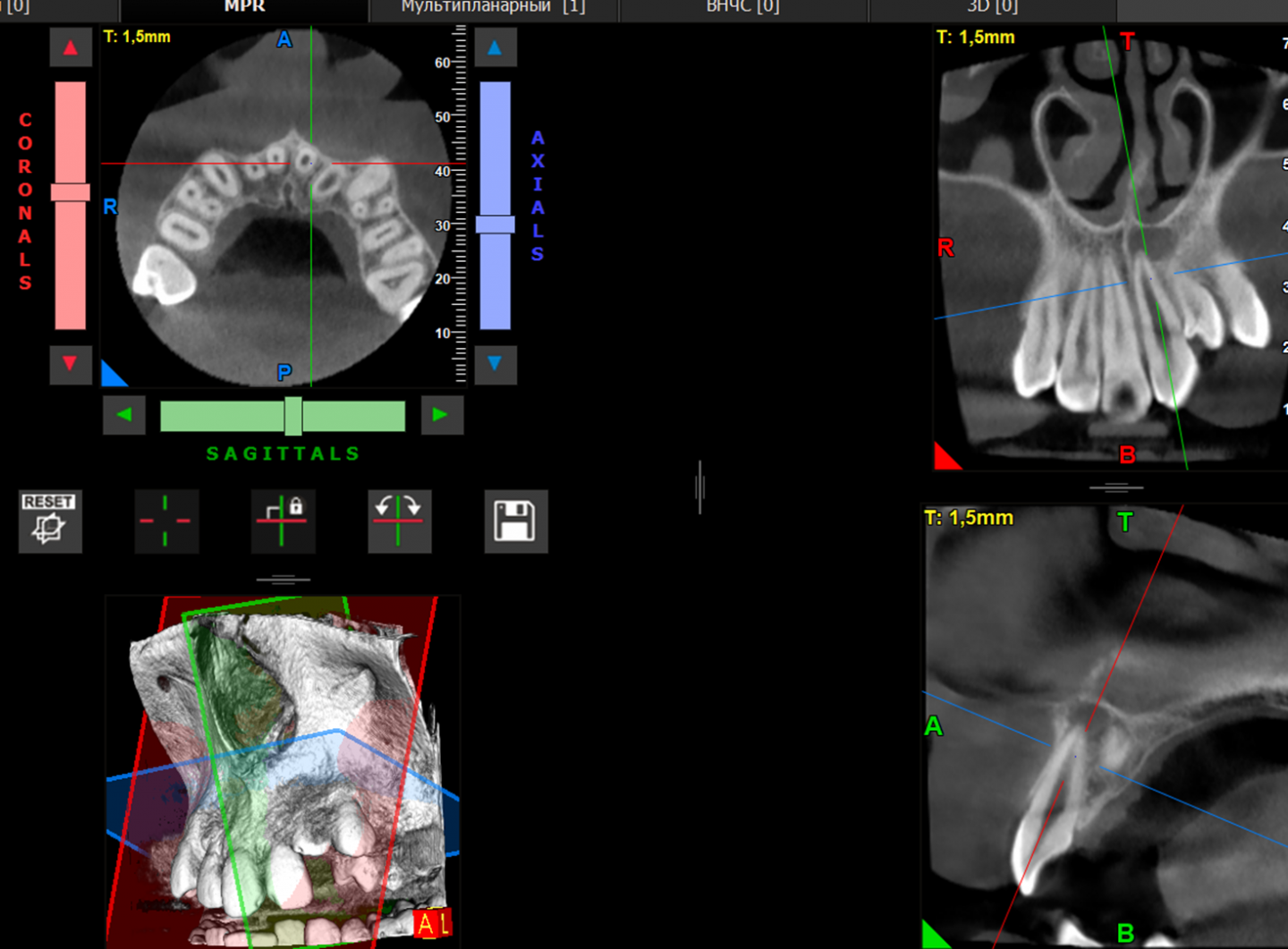
Task: Click the blue axial down arrow
Action: pyautogui.click(x=495, y=364)
